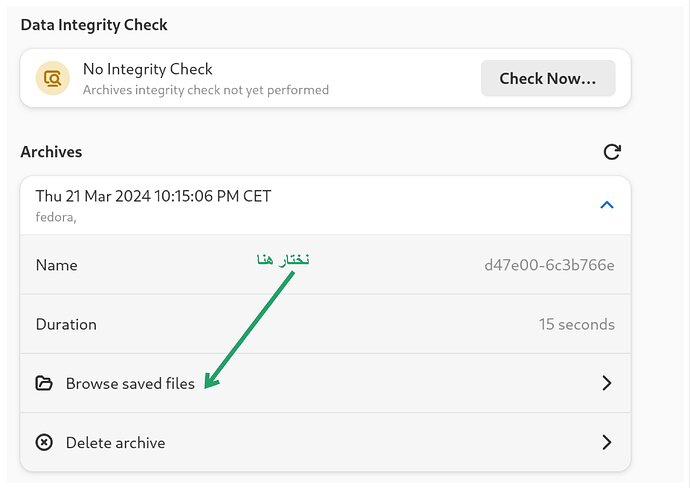Viewport: 690px width, 488px height.
Task: Click the arrow on Delete archive row
Action: point(606,442)
